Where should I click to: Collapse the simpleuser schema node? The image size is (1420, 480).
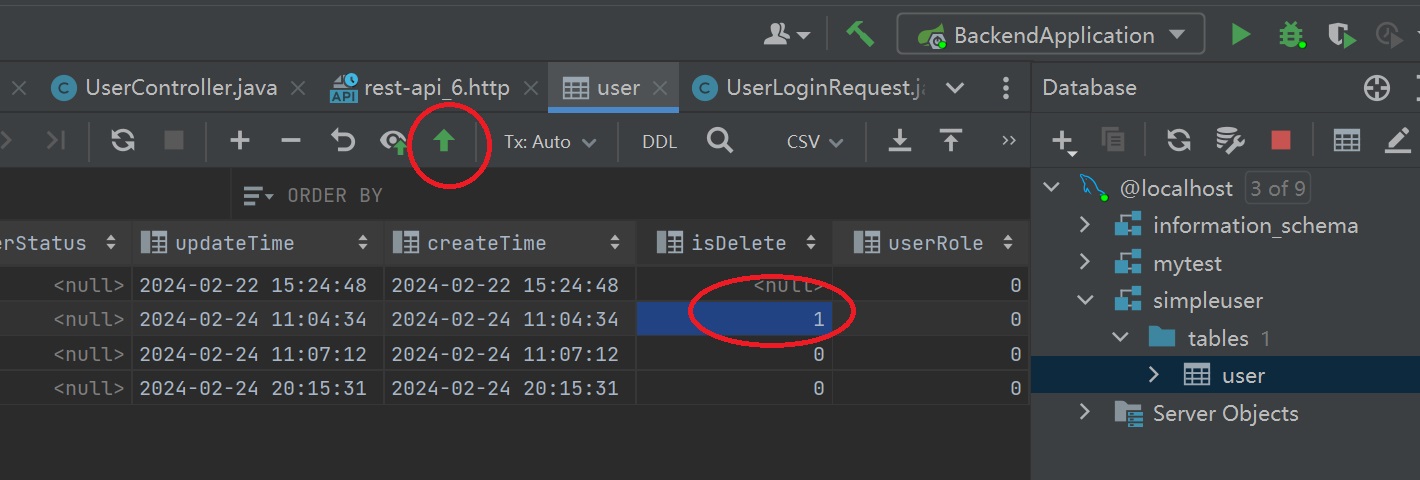1084,300
